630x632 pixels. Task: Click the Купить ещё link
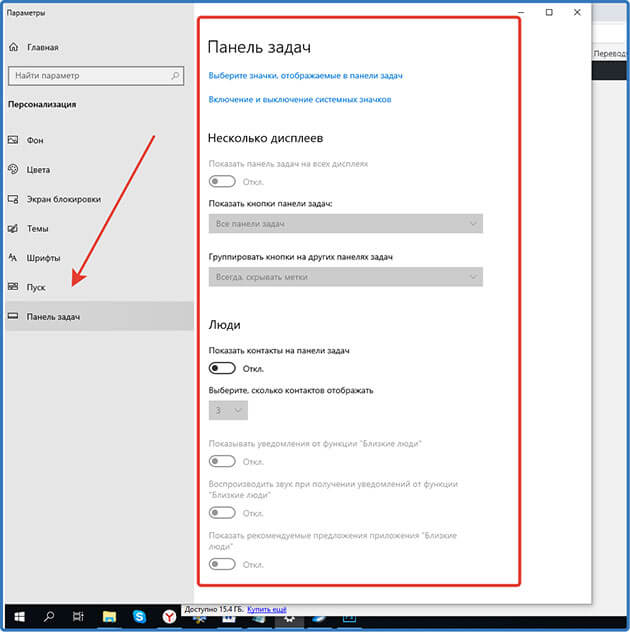coord(266,609)
